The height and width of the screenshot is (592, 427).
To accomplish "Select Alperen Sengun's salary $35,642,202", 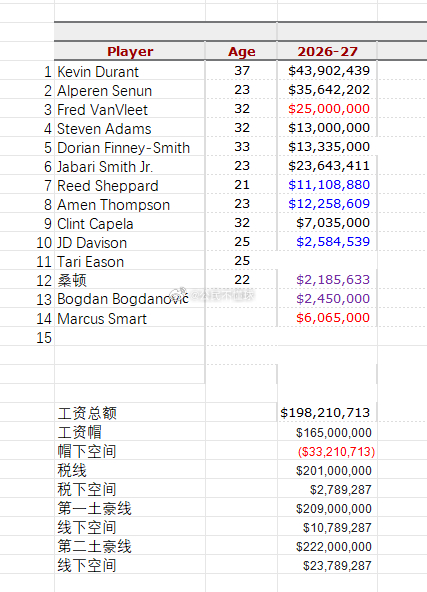I will pyautogui.click(x=327, y=90).
